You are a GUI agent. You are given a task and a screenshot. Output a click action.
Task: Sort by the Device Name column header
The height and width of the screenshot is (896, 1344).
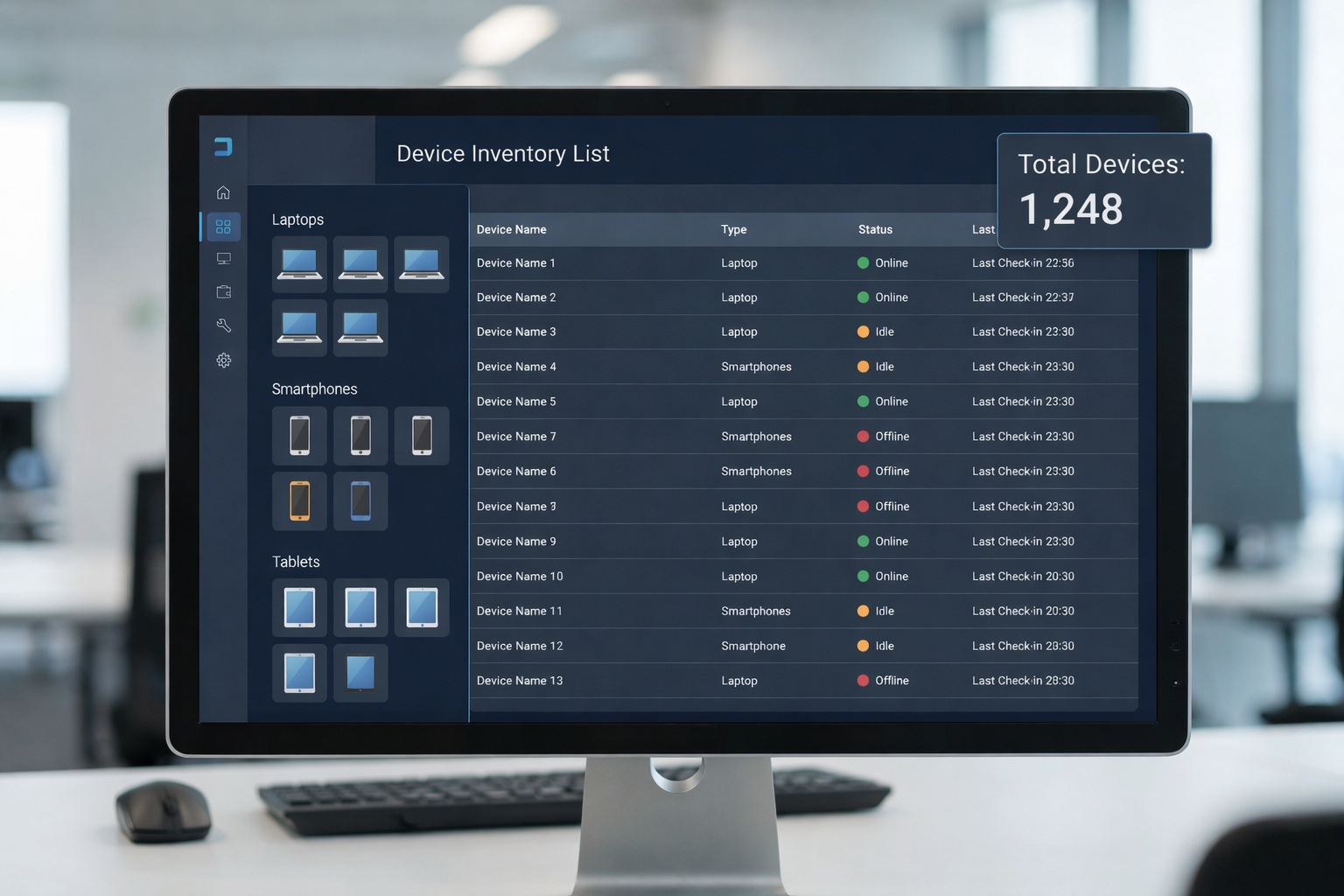point(512,229)
